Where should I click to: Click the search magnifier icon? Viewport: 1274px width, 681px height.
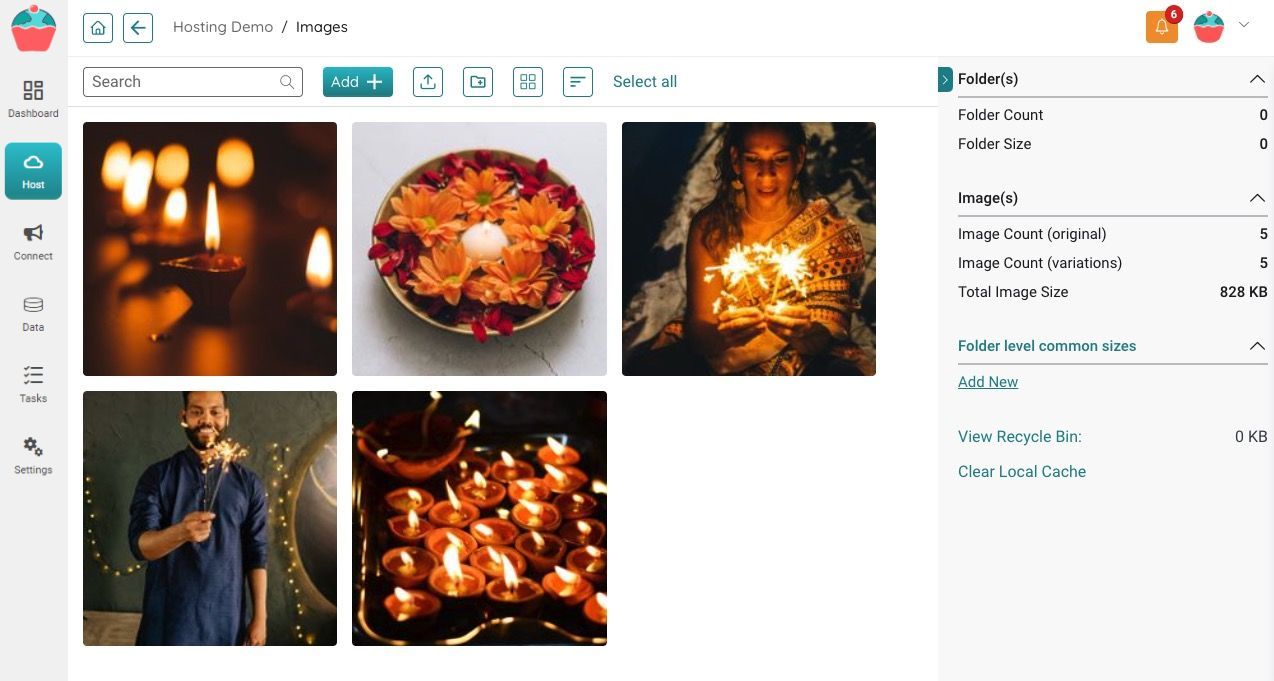(x=287, y=82)
